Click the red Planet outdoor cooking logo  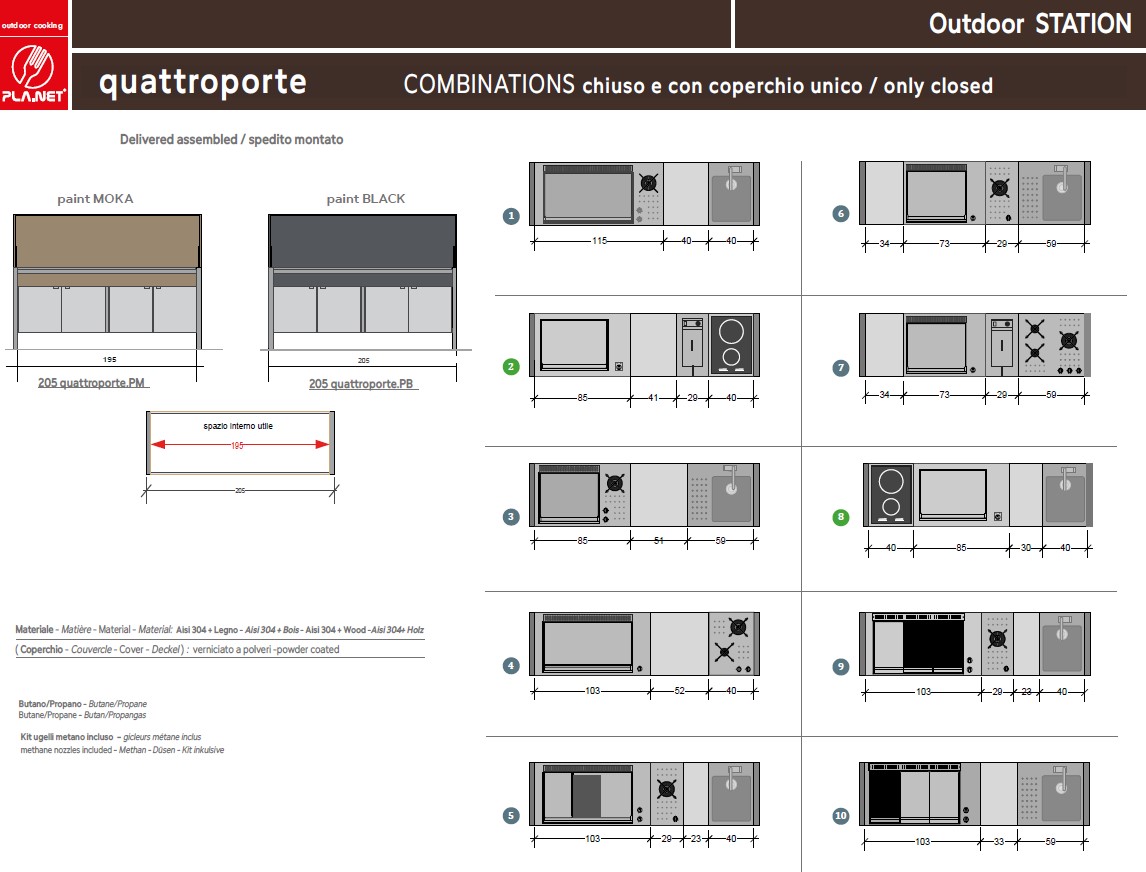point(34,55)
